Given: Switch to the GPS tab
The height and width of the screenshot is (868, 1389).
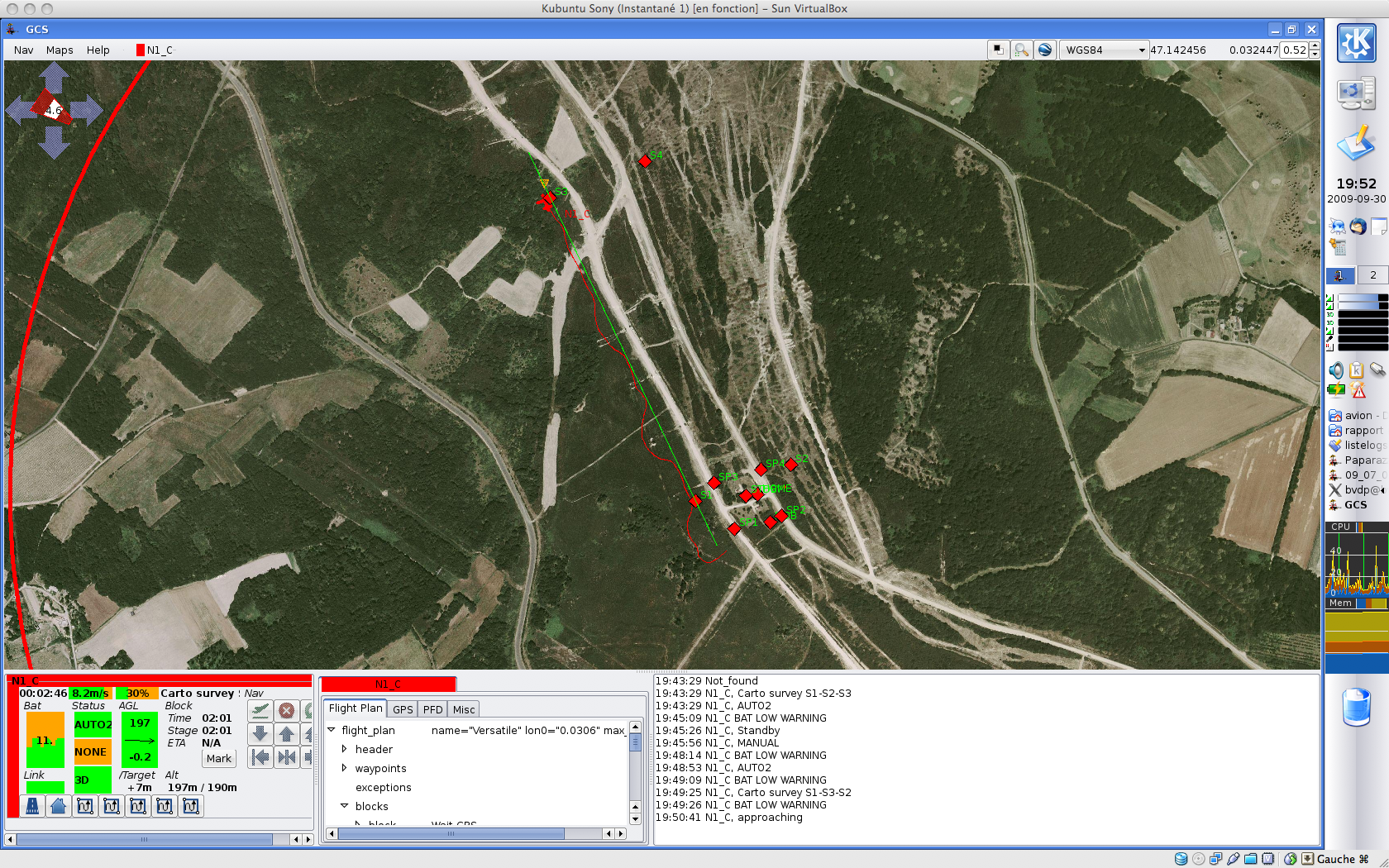Looking at the screenshot, I should 403,709.
